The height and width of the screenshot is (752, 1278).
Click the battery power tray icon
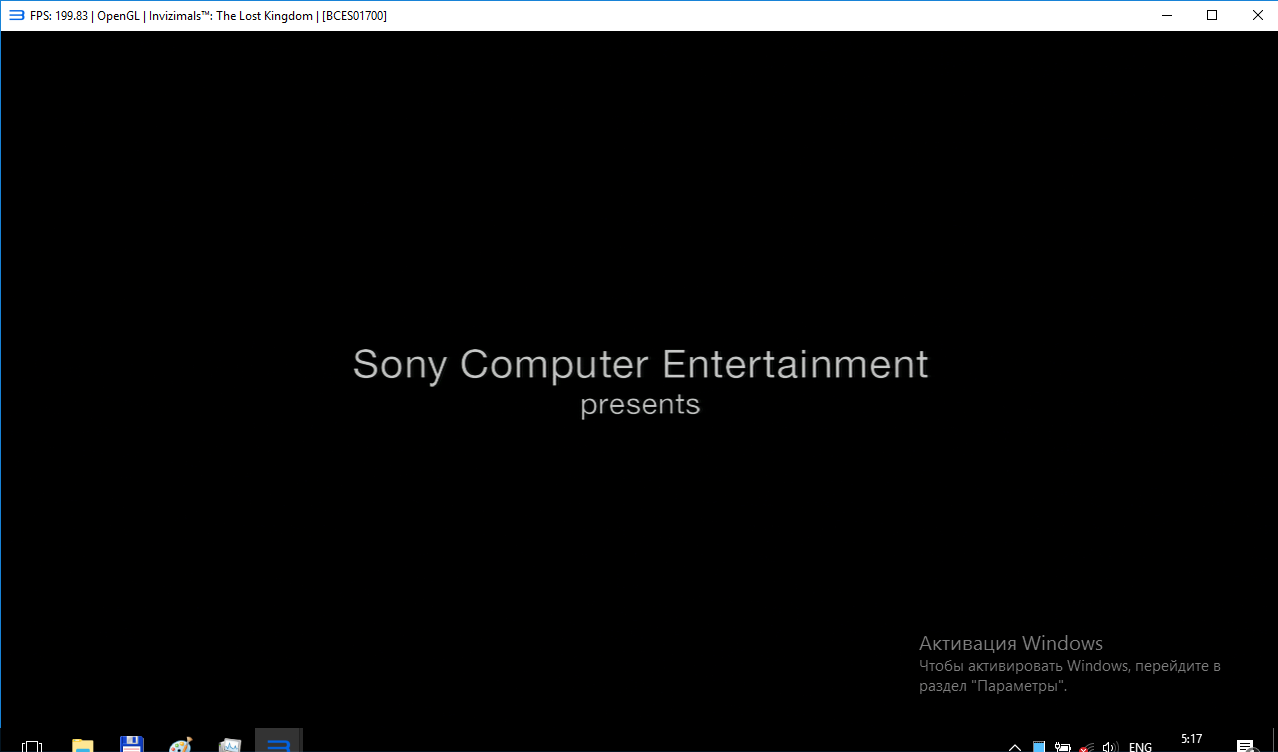(x=1062, y=746)
